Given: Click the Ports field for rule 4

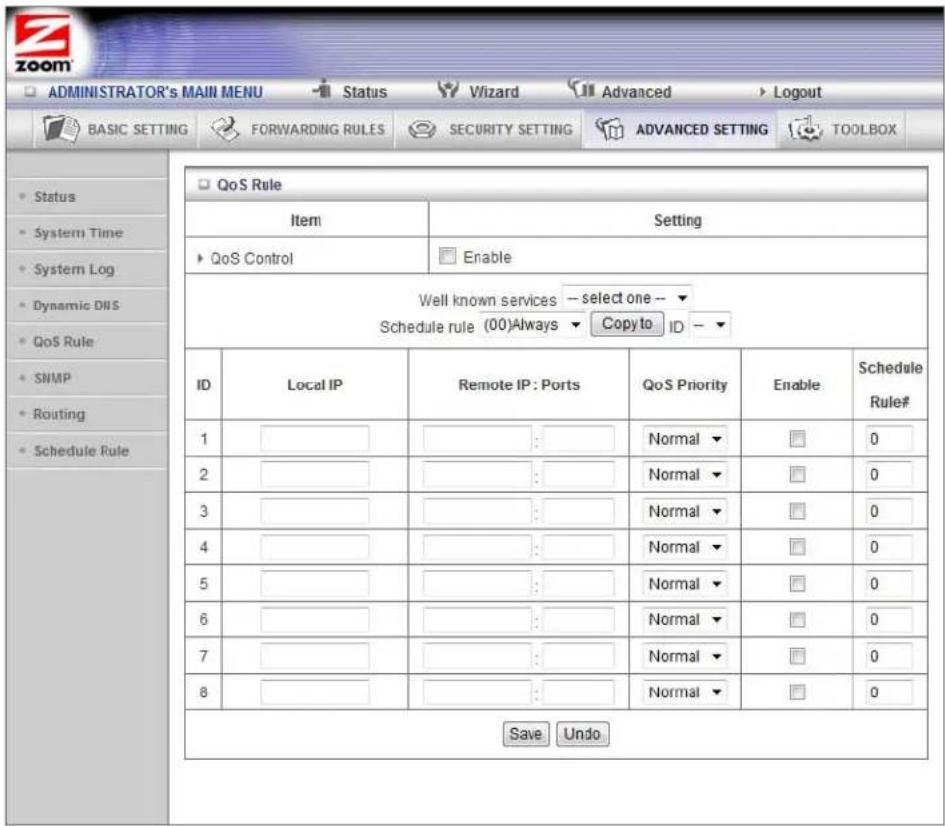Looking at the screenshot, I should tap(578, 547).
